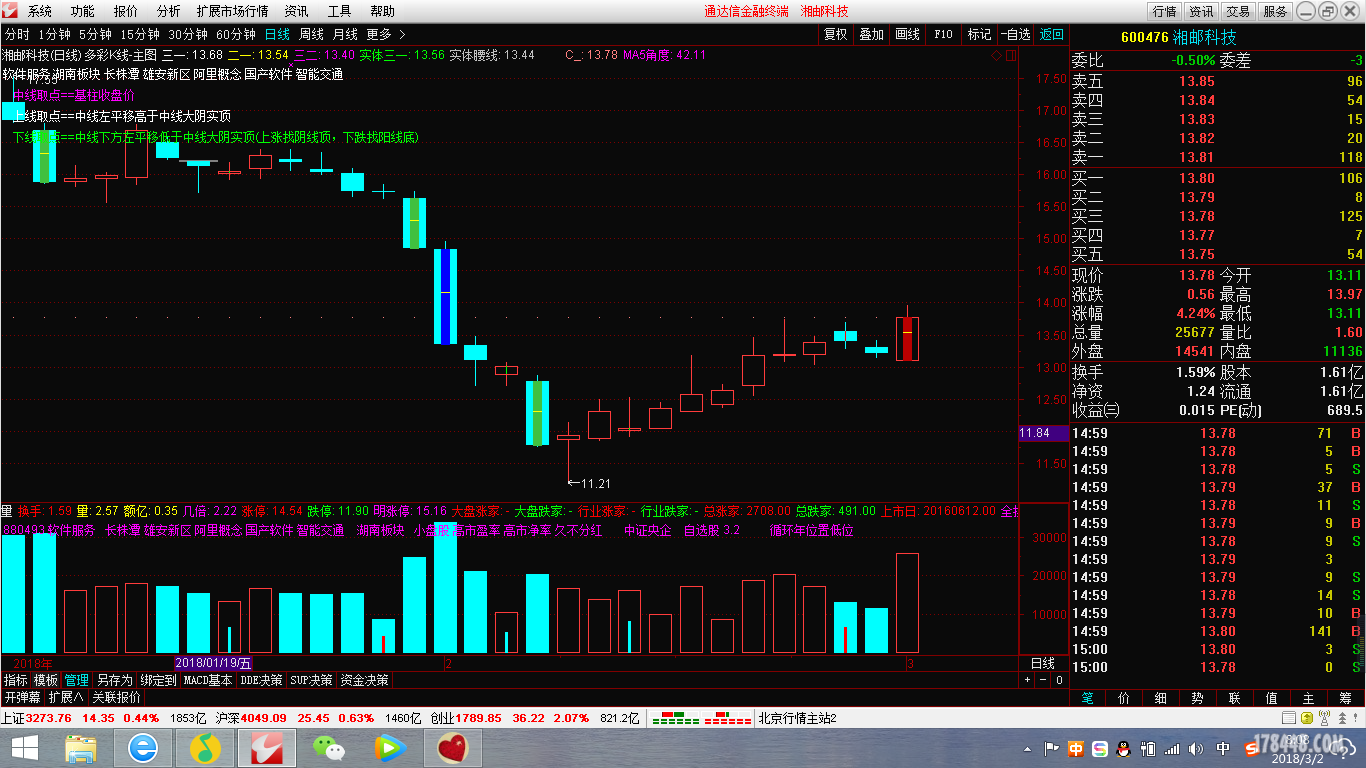Image resolution: width=1366 pixels, height=768 pixels.
Task: Click the plus zoom-in chart icon
Action: pos(1027,680)
